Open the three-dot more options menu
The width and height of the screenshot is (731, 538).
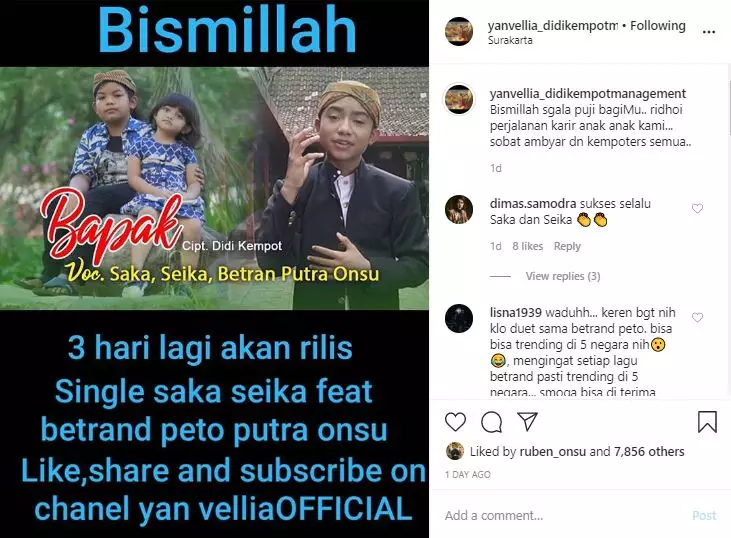tap(709, 32)
